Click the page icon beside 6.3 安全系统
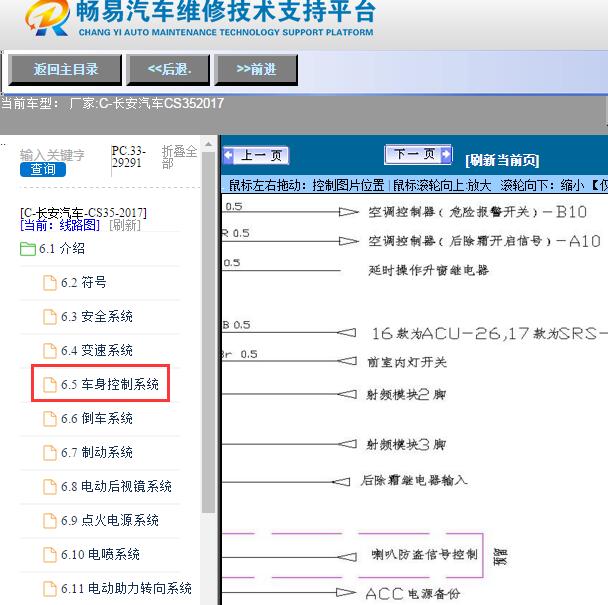Viewport: 608px width, 605px height. pos(50,317)
